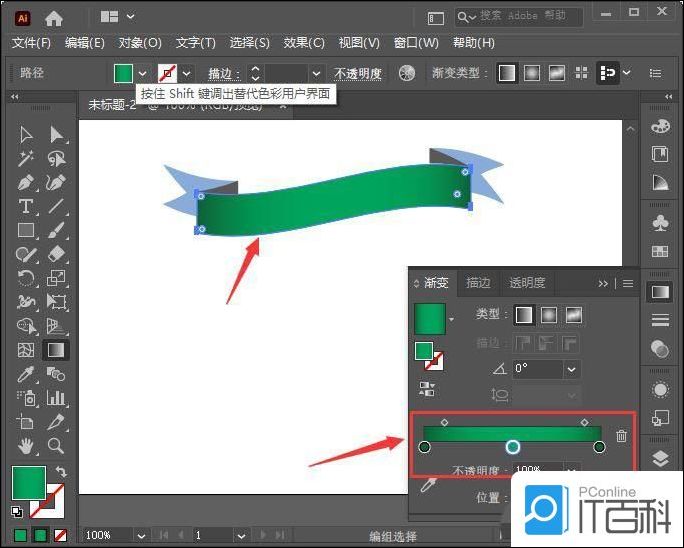
Task: Select the Paintbrush tool
Action: pyautogui.click(x=56, y=230)
